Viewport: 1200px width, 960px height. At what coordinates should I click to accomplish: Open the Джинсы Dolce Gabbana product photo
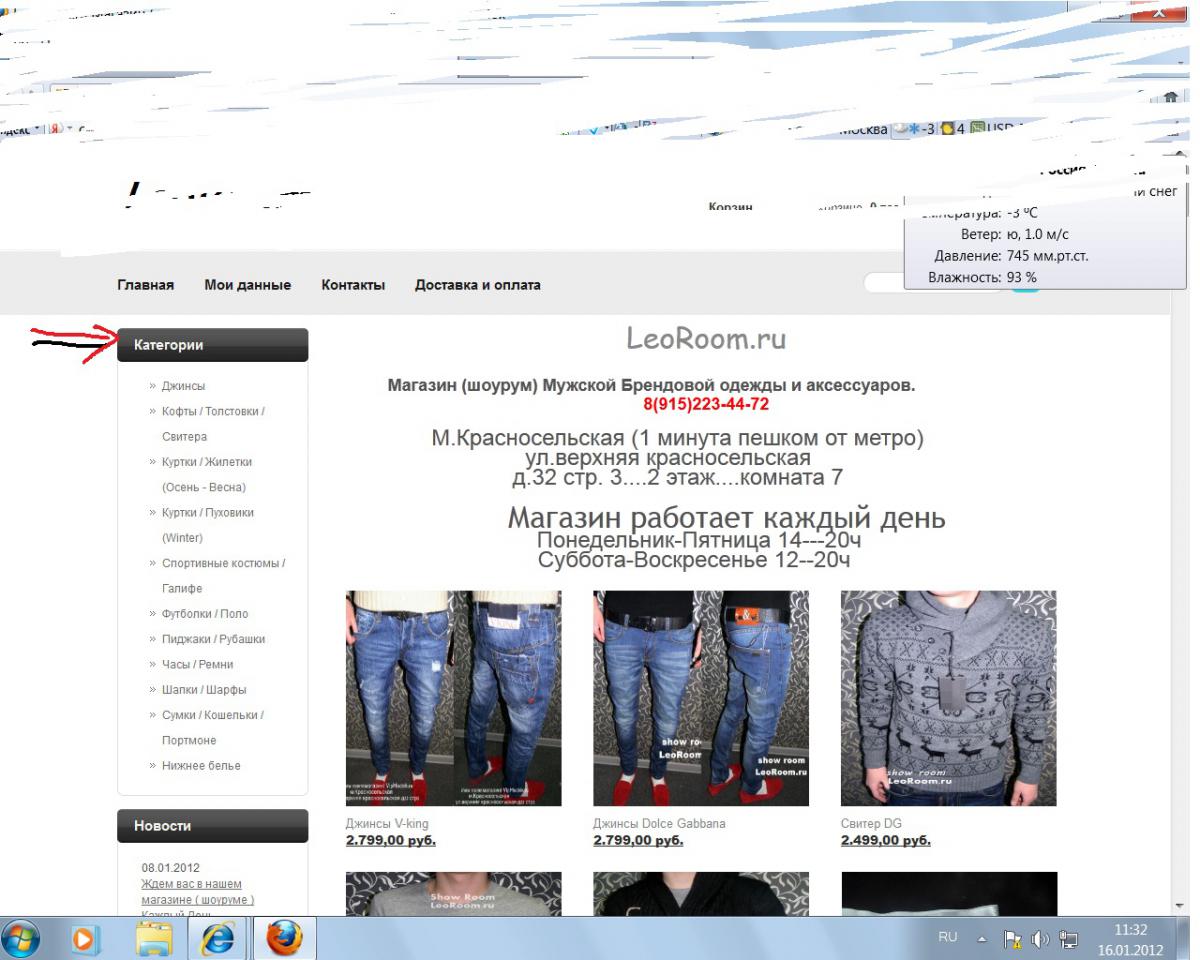pyautogui.click(x=701, y=698)
